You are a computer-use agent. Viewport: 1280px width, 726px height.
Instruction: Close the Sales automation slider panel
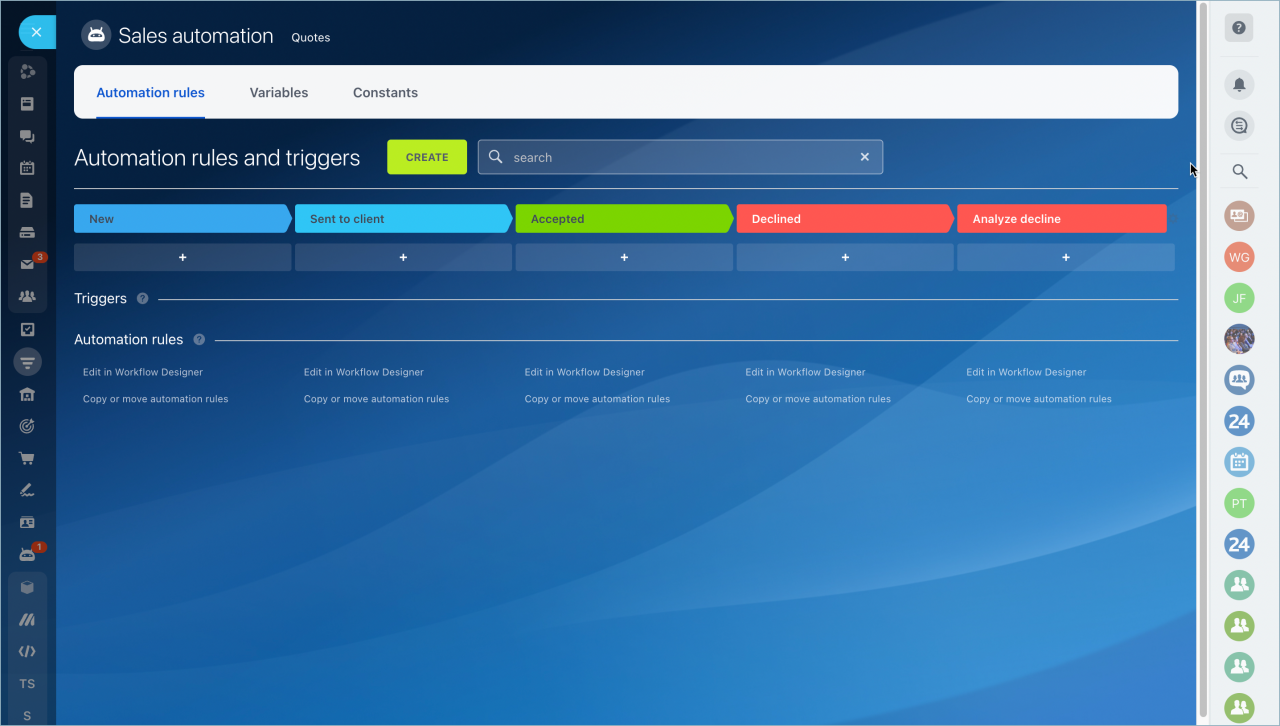[x=36, y=32]
